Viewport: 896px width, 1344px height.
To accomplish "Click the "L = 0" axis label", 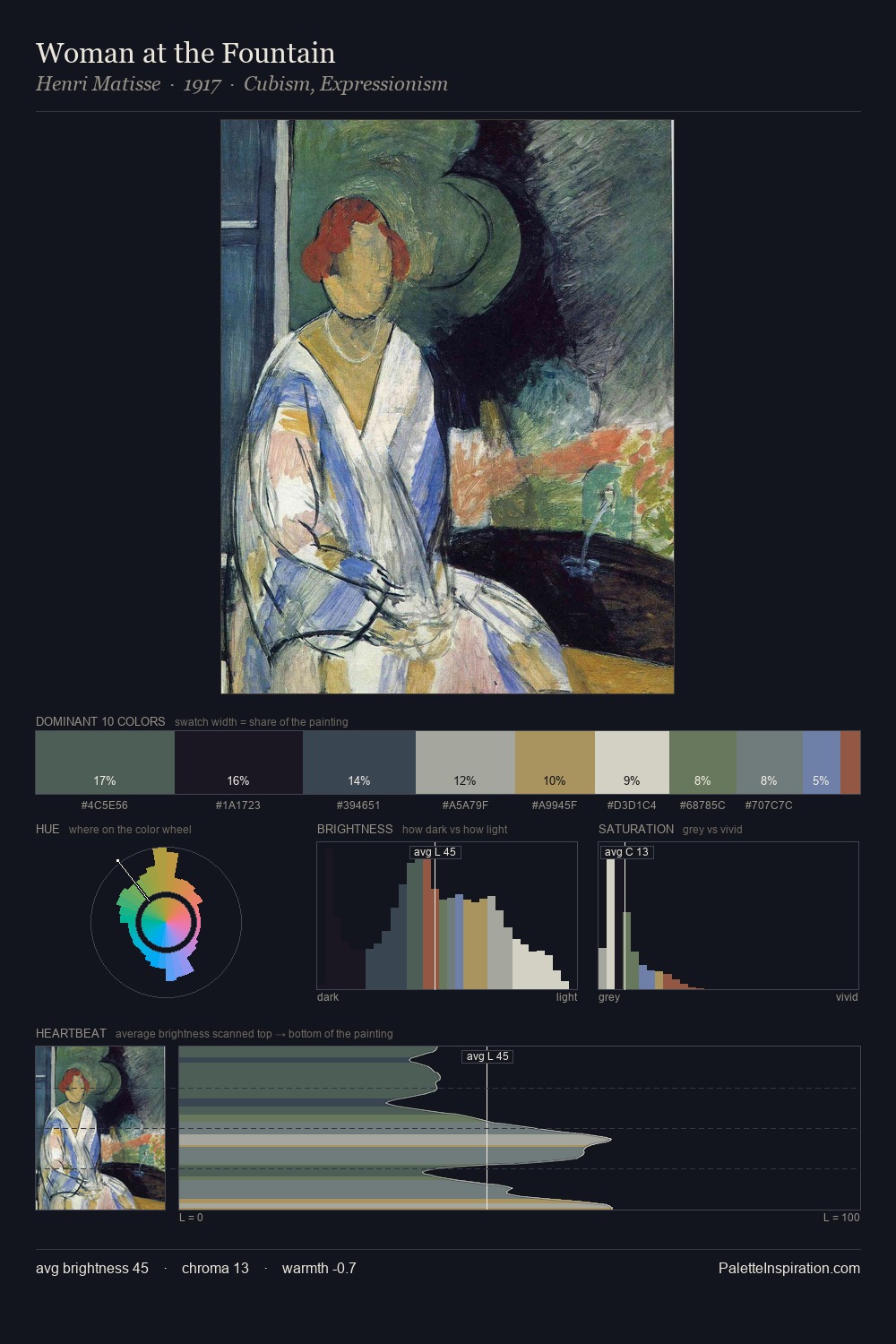I will [x=191, y=1218].
